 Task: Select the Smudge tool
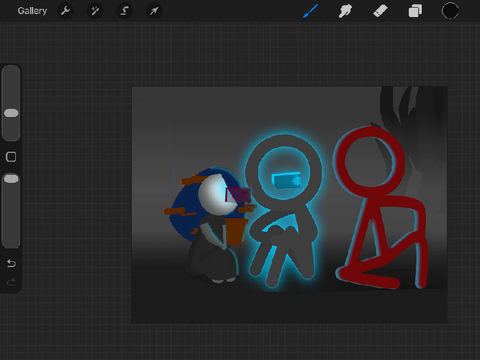[x=345, y=11]
